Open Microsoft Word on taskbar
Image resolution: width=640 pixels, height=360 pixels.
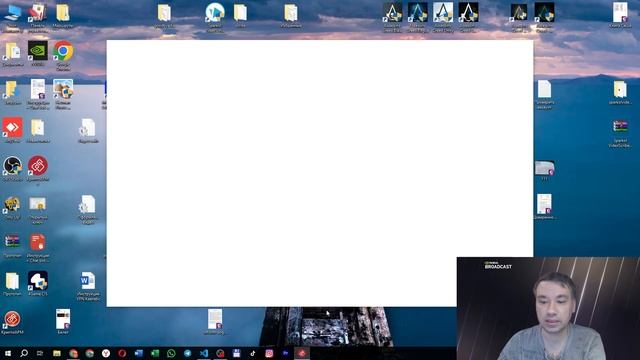[139, 353]
